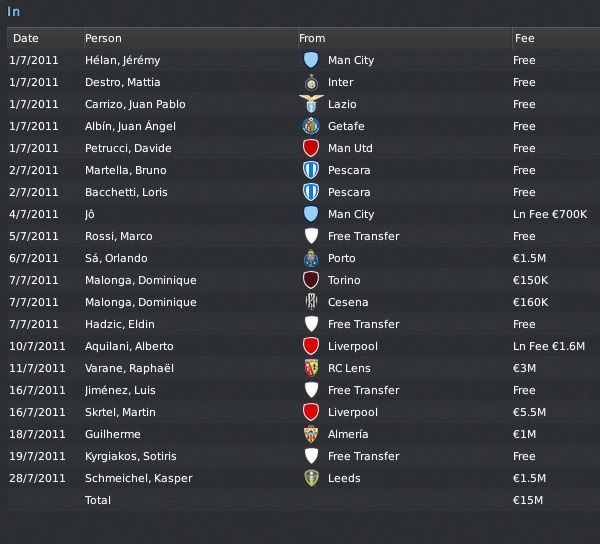Click the Man Utd club name
This screenshot has height=544, width=600.
click(x=350, y=148)
